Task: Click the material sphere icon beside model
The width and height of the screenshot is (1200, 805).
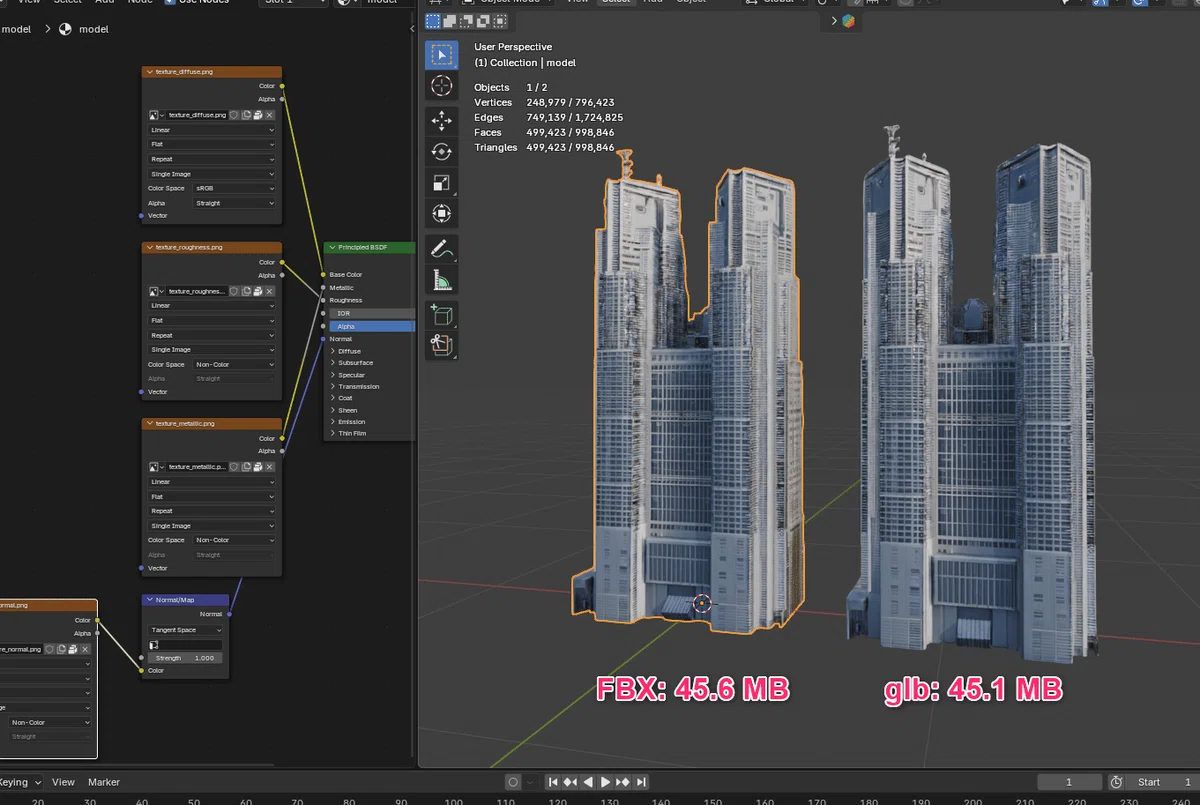Action: (66, 29)
